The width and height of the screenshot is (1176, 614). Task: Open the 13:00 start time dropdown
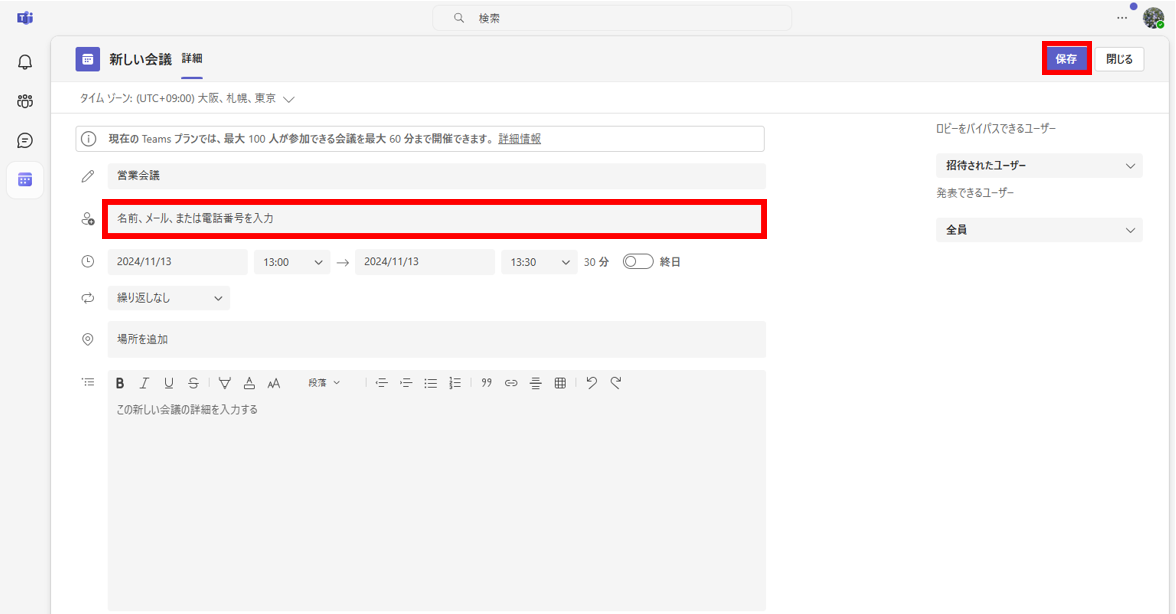tap(292, 262)
